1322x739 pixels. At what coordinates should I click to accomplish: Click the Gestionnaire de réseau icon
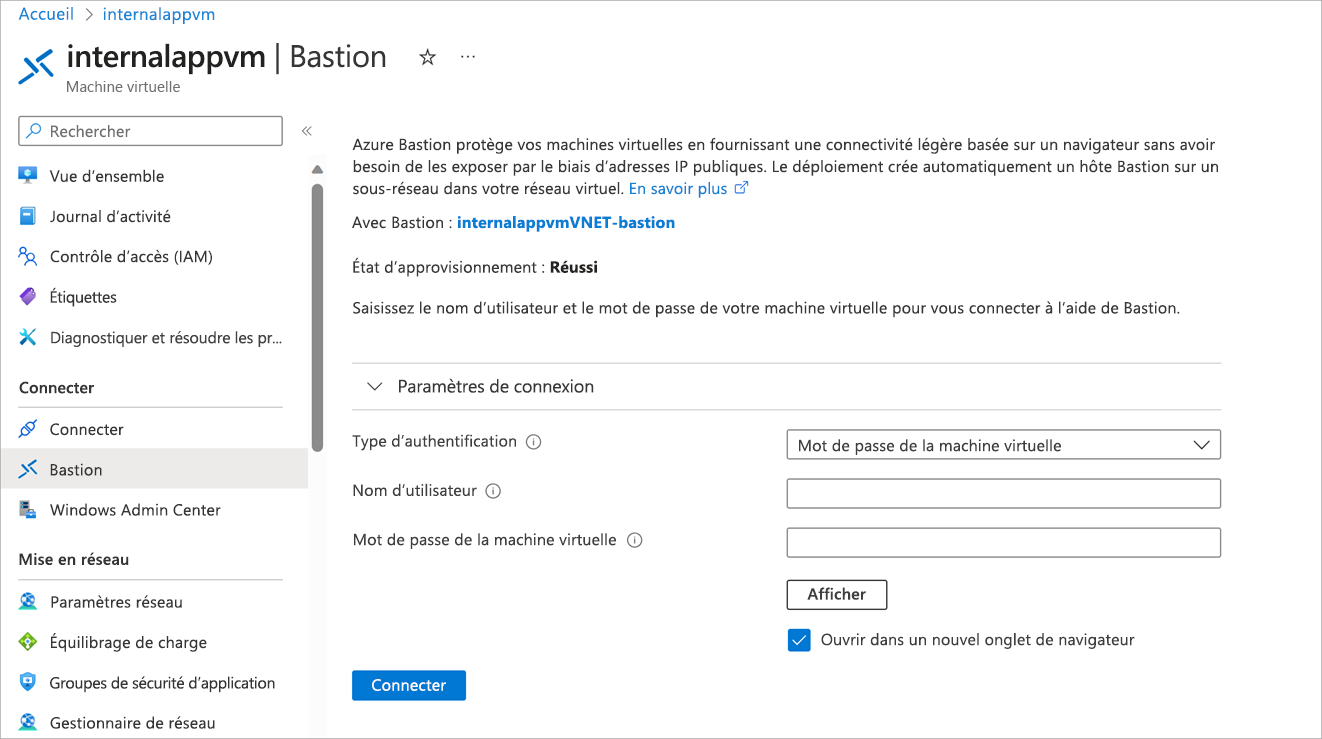pyautogui.click(x=28, y=723)
